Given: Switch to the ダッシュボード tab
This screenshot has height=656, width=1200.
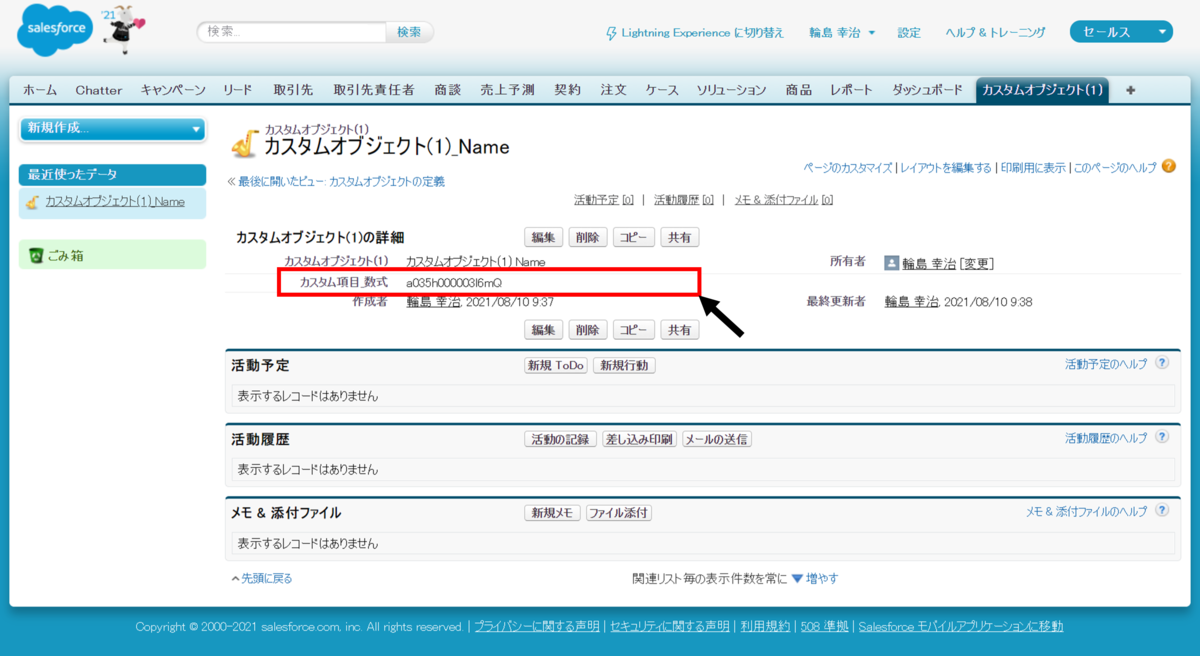Looking at the screenshot, I should point(927,90).
